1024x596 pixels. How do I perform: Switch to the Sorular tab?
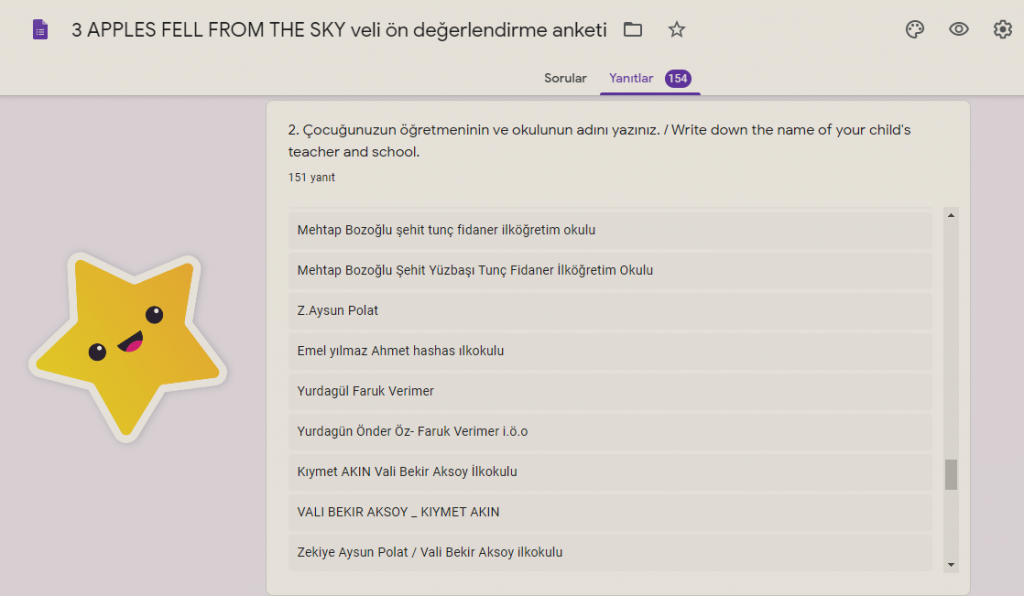[565, 78]
